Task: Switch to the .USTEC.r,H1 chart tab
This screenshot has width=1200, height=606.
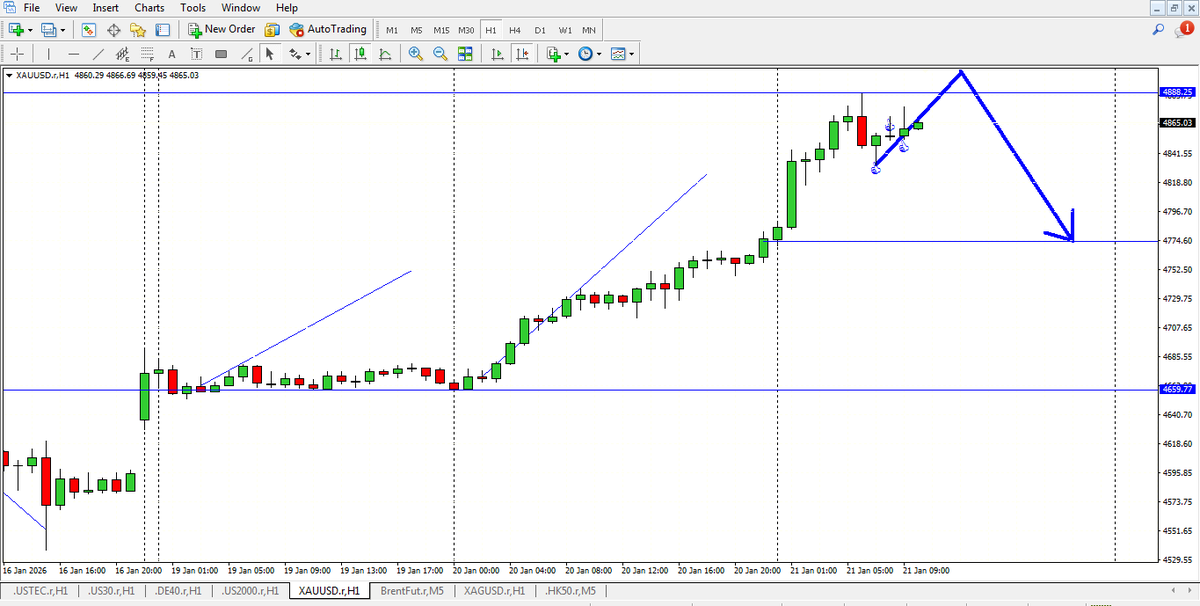Action: (40, 591)
